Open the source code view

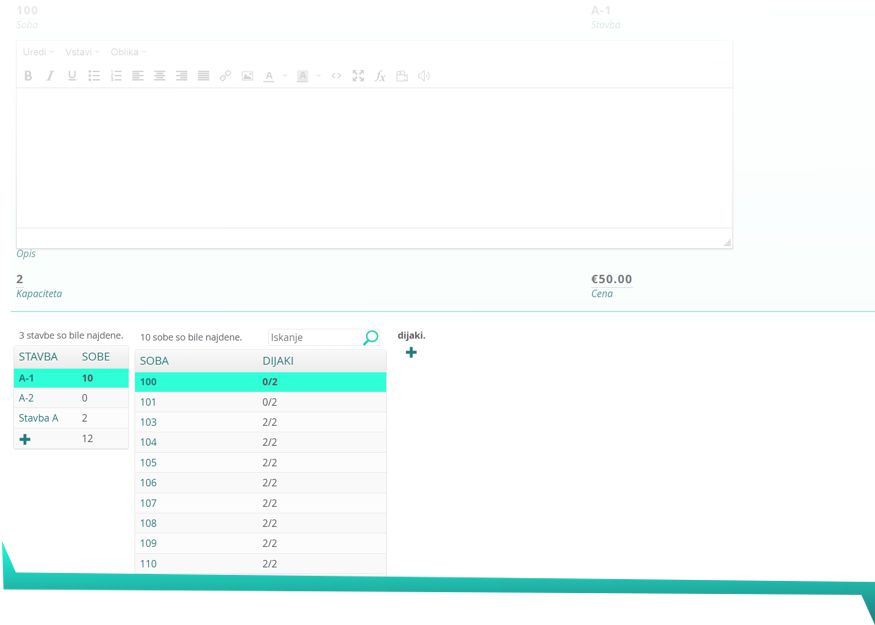[x=336, y=76]
